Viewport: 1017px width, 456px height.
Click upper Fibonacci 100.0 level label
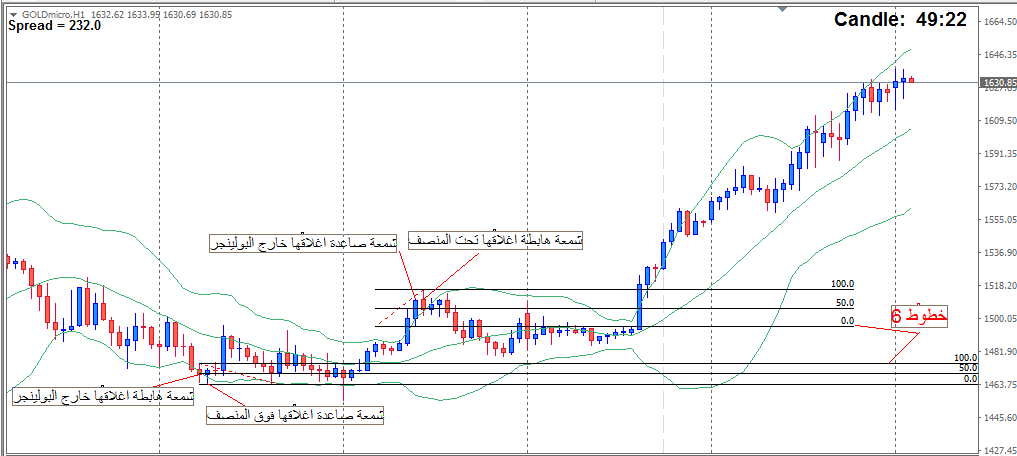point(842,284)
